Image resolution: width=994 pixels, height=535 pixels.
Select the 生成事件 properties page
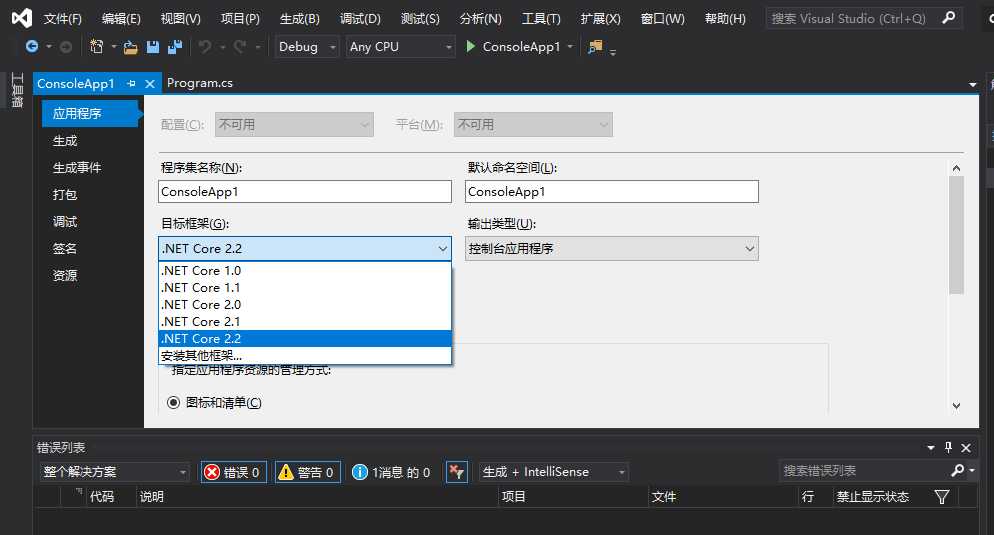click(x=77, y=167)
